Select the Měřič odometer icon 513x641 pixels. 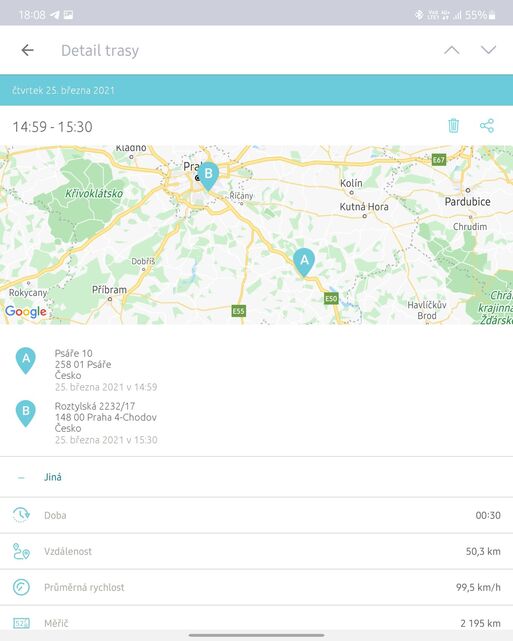click(x=21, y=623)
